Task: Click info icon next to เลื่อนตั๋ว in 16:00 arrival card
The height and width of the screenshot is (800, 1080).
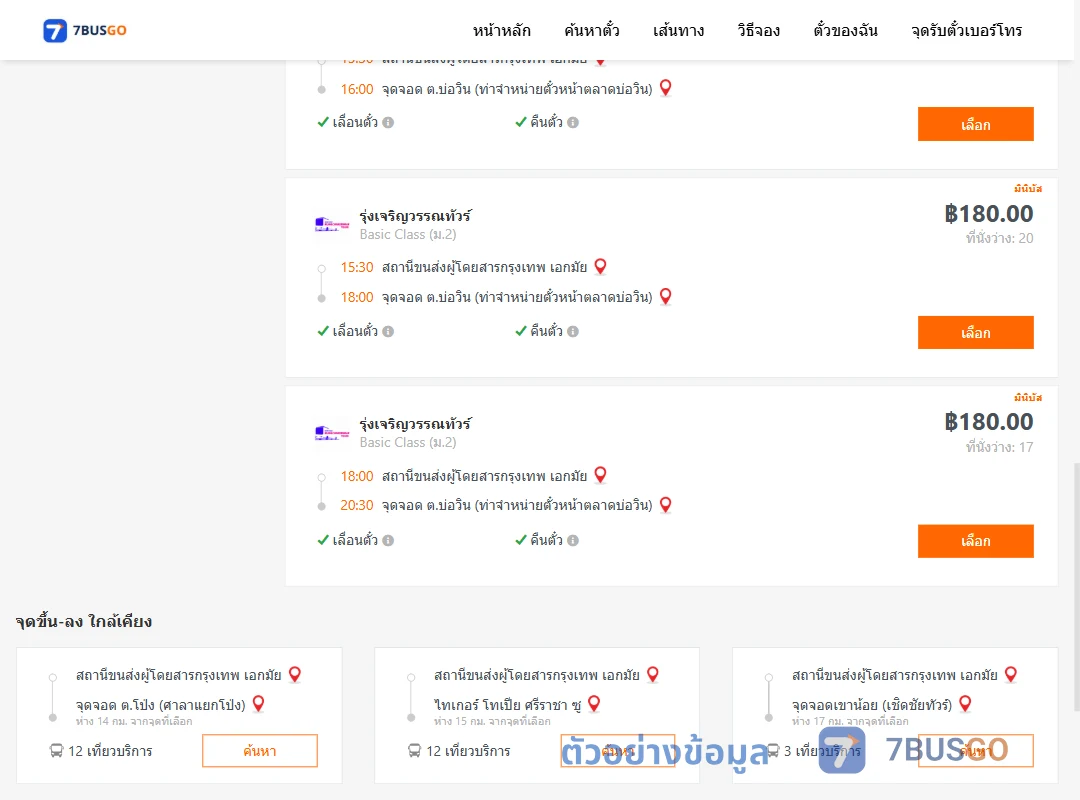Action: pyautogui.click(x=388, y=123)
